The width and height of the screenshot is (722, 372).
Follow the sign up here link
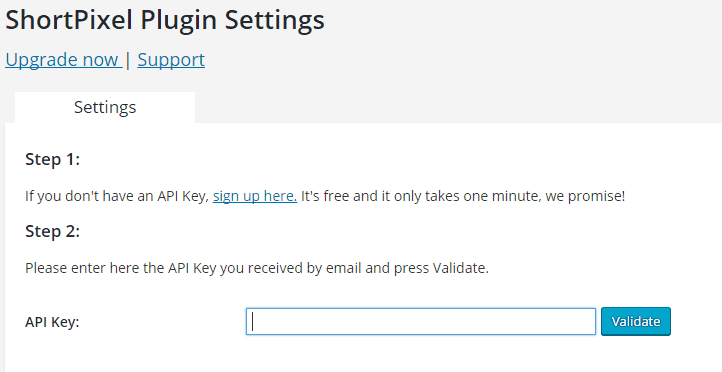click(255, 196)
